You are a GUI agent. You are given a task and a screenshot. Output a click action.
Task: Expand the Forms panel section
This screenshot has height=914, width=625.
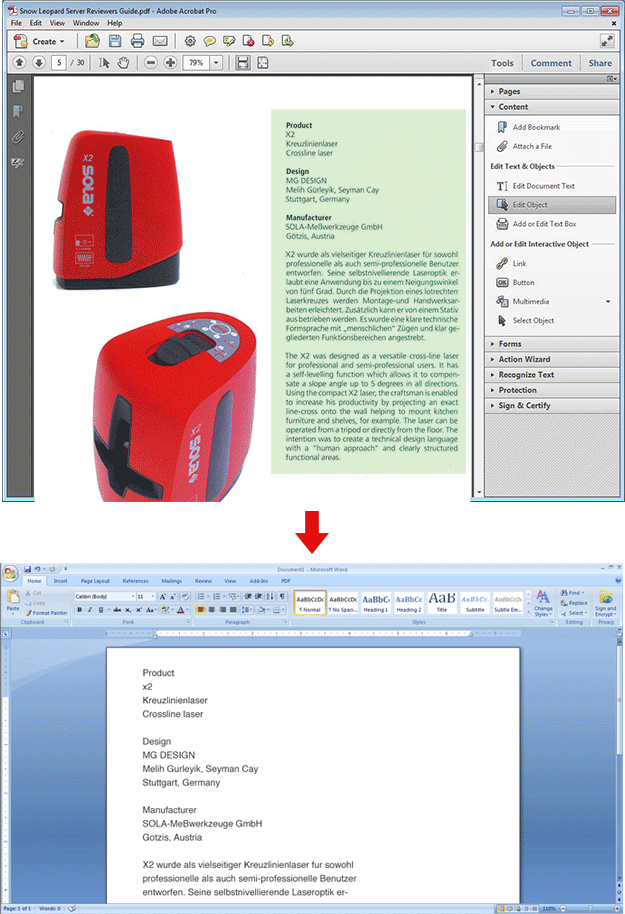(x=552, y=344)
